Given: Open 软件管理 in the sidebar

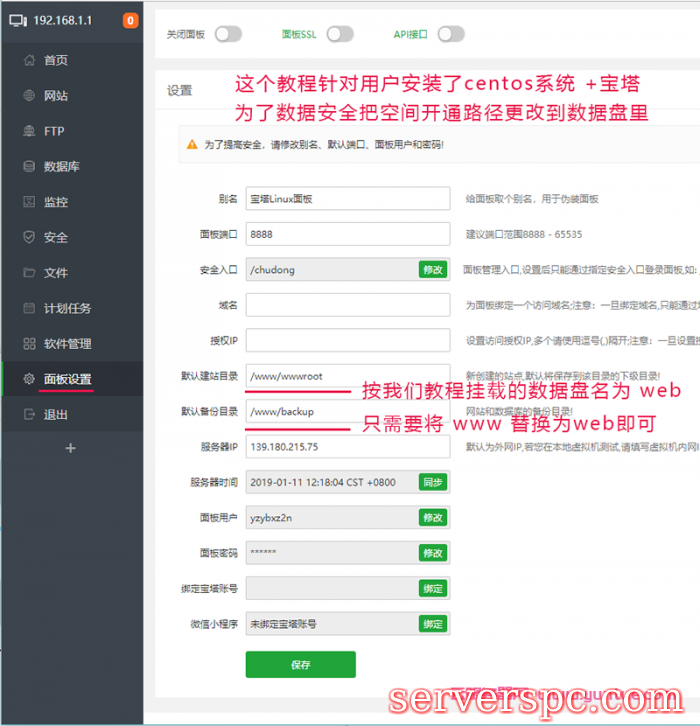Looking at the screenshot, I should tap(67, 344).
